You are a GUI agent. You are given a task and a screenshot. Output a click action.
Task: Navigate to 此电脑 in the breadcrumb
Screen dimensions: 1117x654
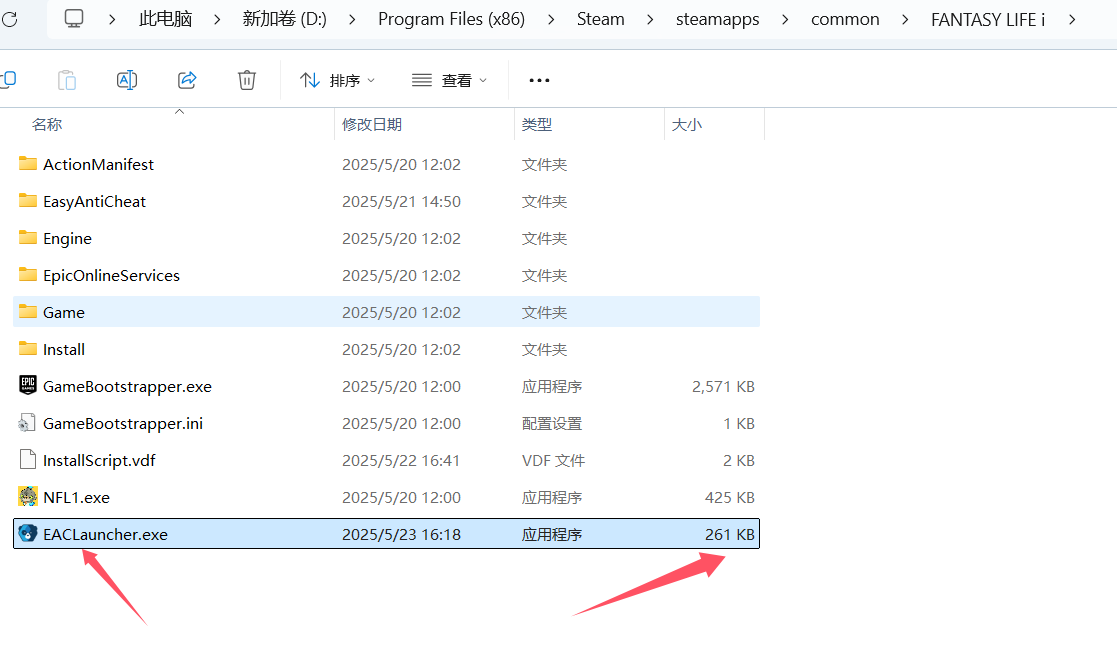click(165, 19)
